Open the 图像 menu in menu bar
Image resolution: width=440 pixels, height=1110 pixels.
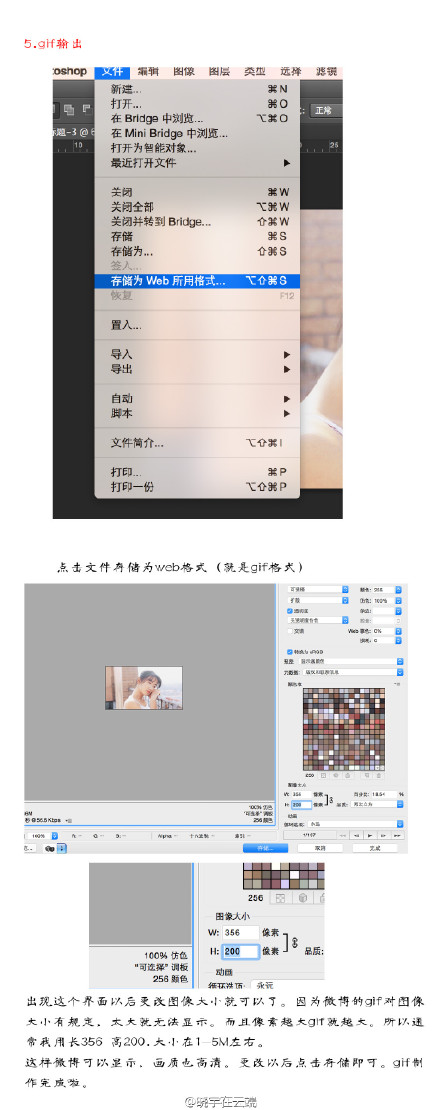pos(183,71)
